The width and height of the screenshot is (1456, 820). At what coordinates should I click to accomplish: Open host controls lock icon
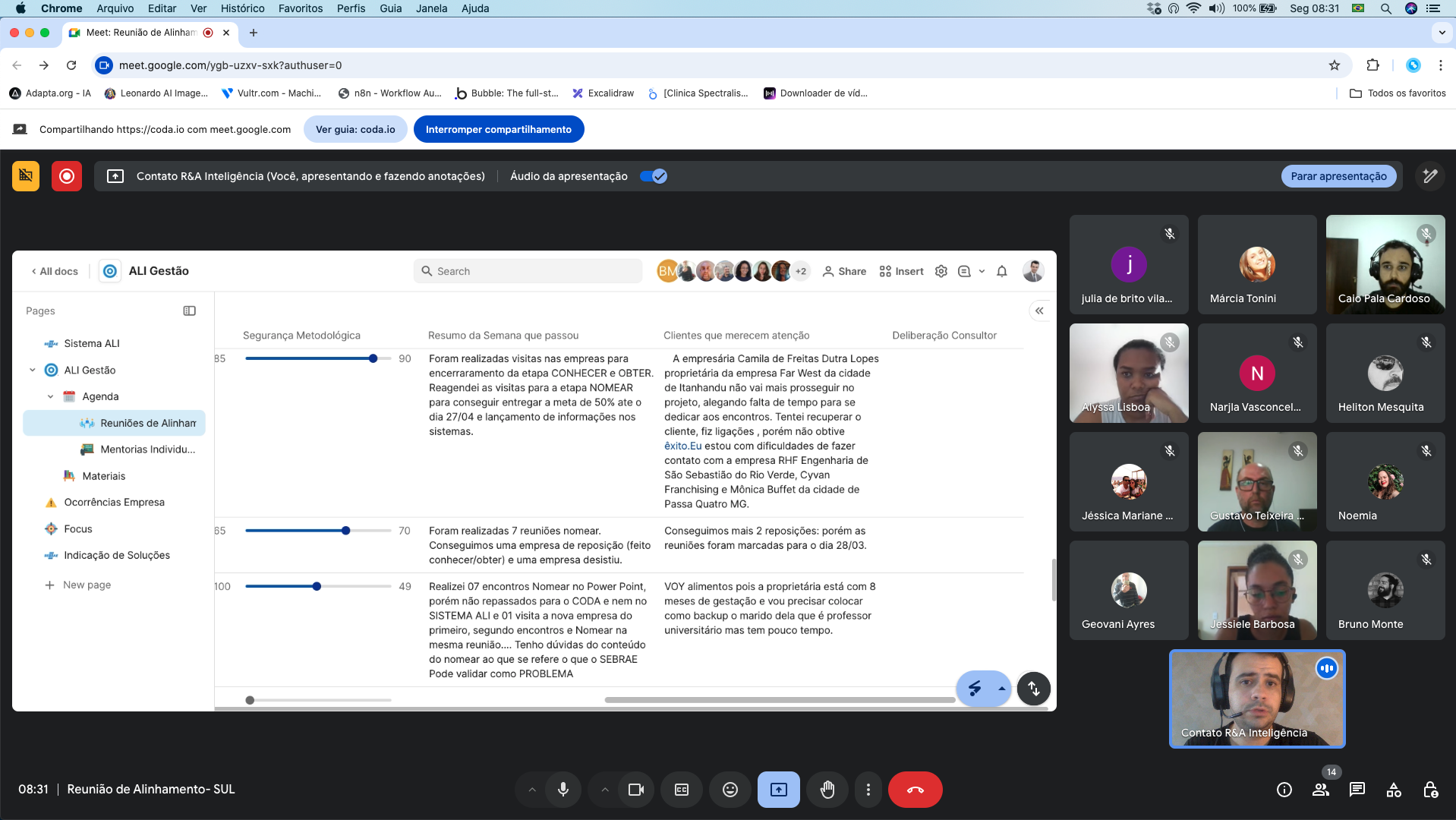[x=1430, y=790]
